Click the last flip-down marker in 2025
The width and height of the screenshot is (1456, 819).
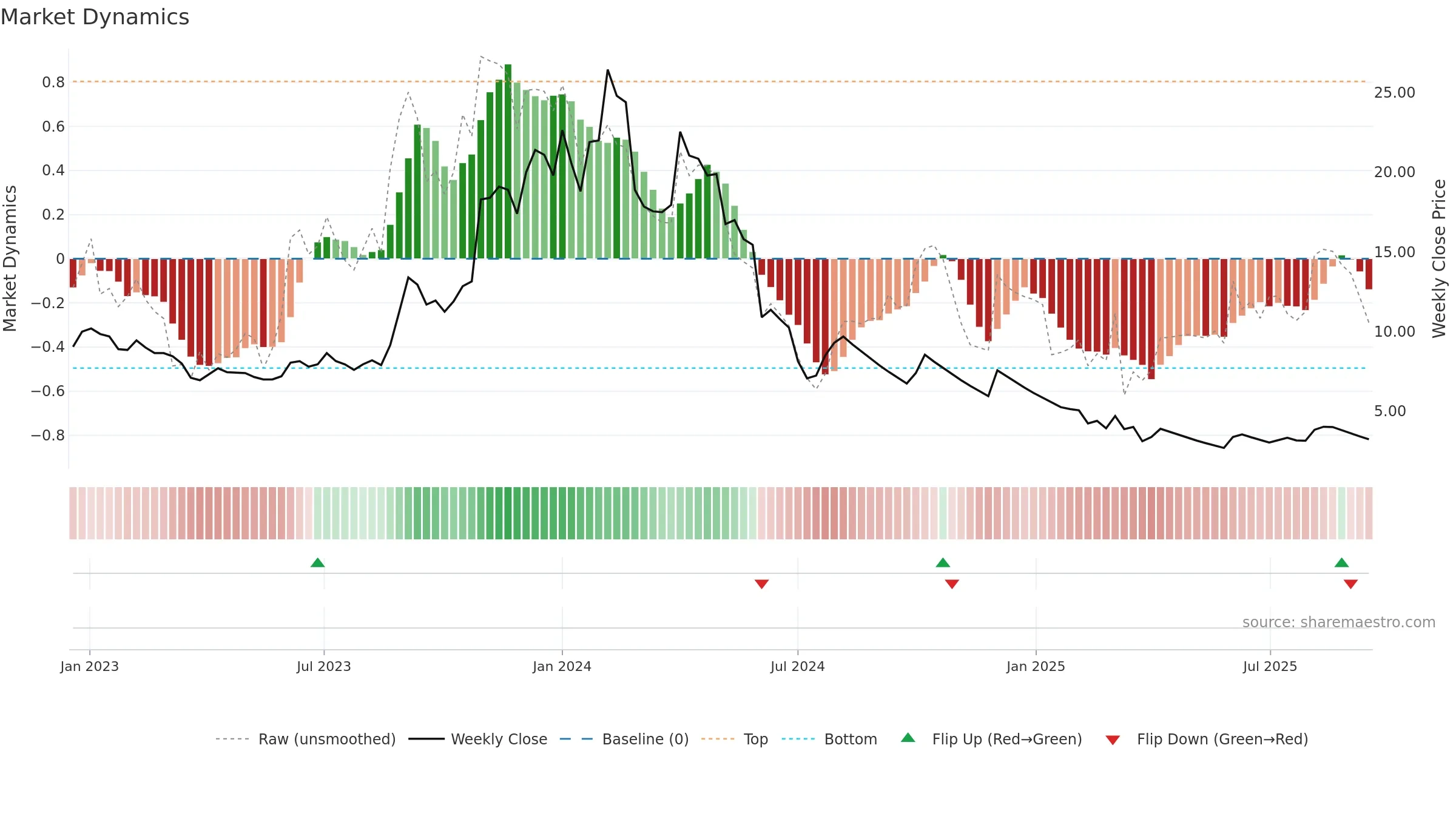tap(1350, 584)
